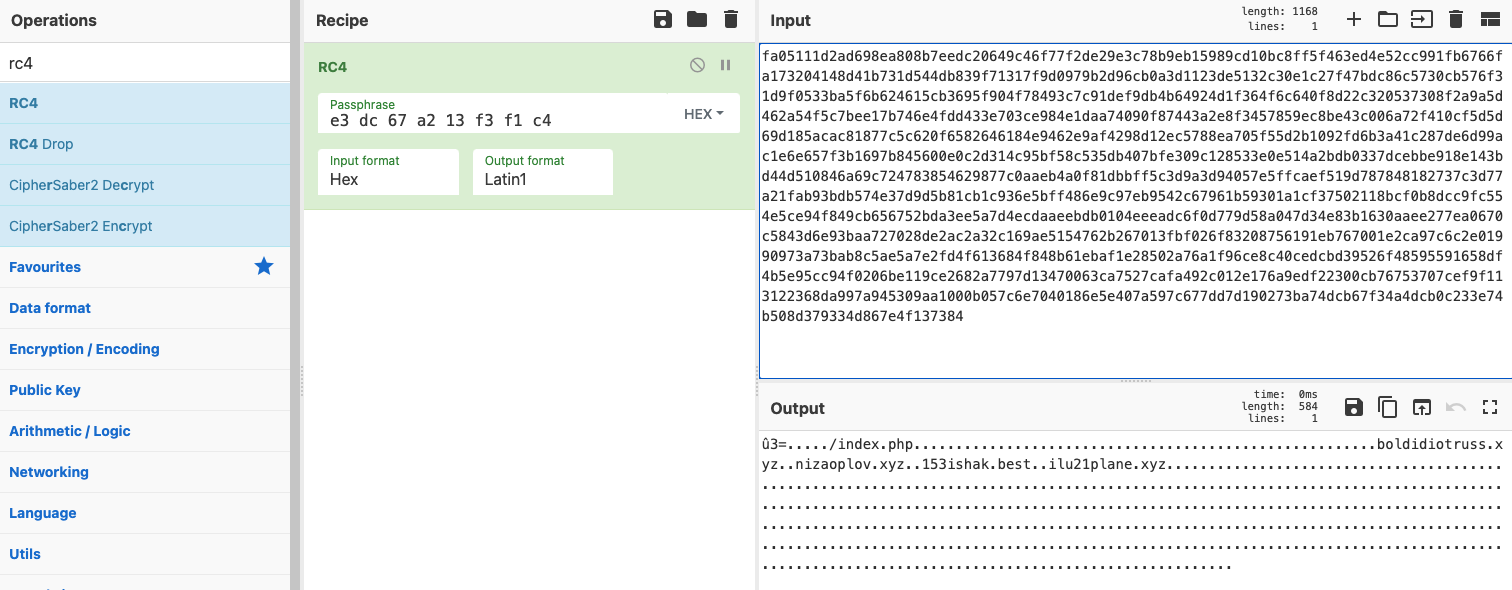The width and height of the screenshot is (1512, 590).
Task: Maximise the output pane
Action: tap(1490, 407)
